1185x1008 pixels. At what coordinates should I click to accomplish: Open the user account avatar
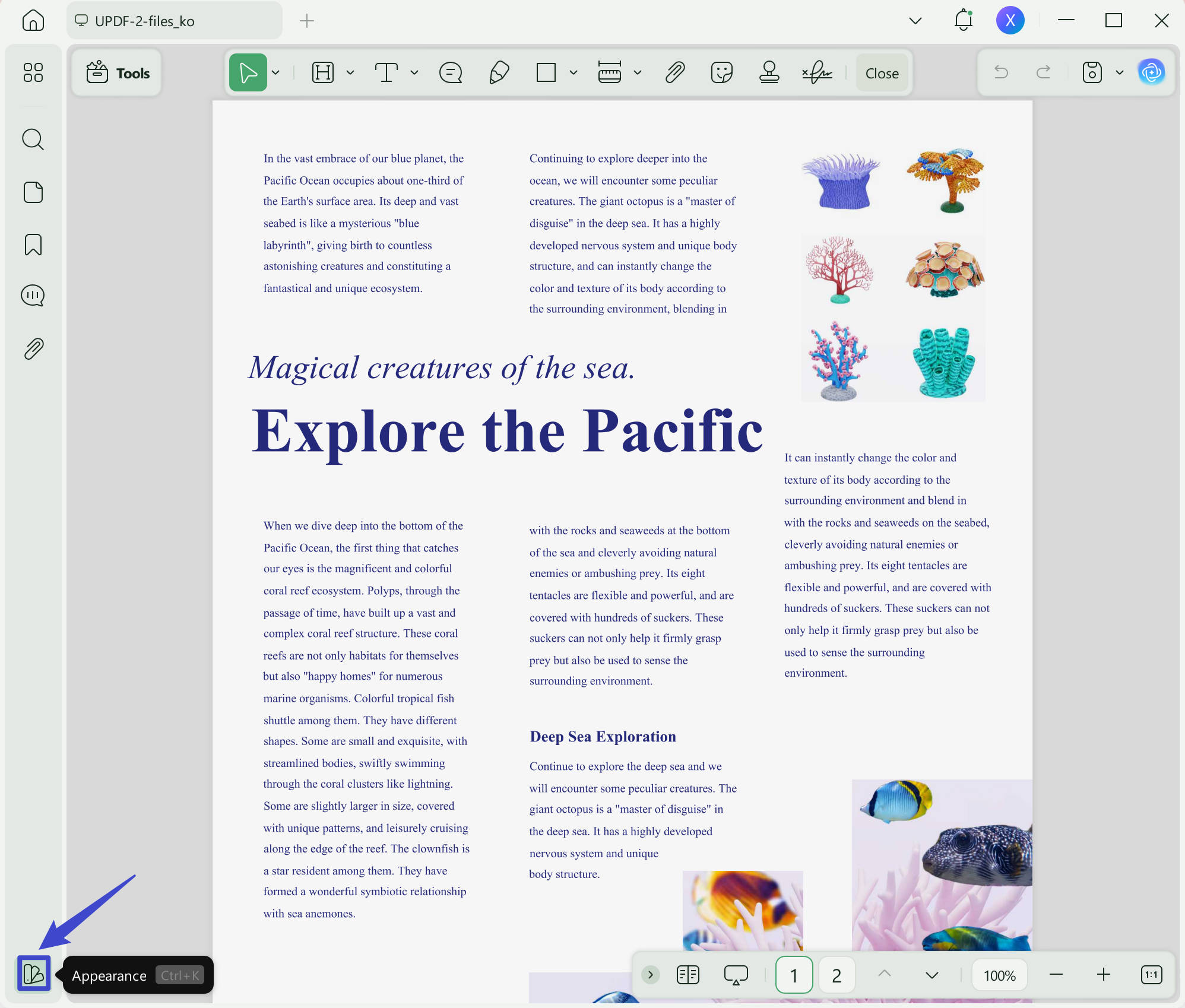click(x=1010, y=21)
